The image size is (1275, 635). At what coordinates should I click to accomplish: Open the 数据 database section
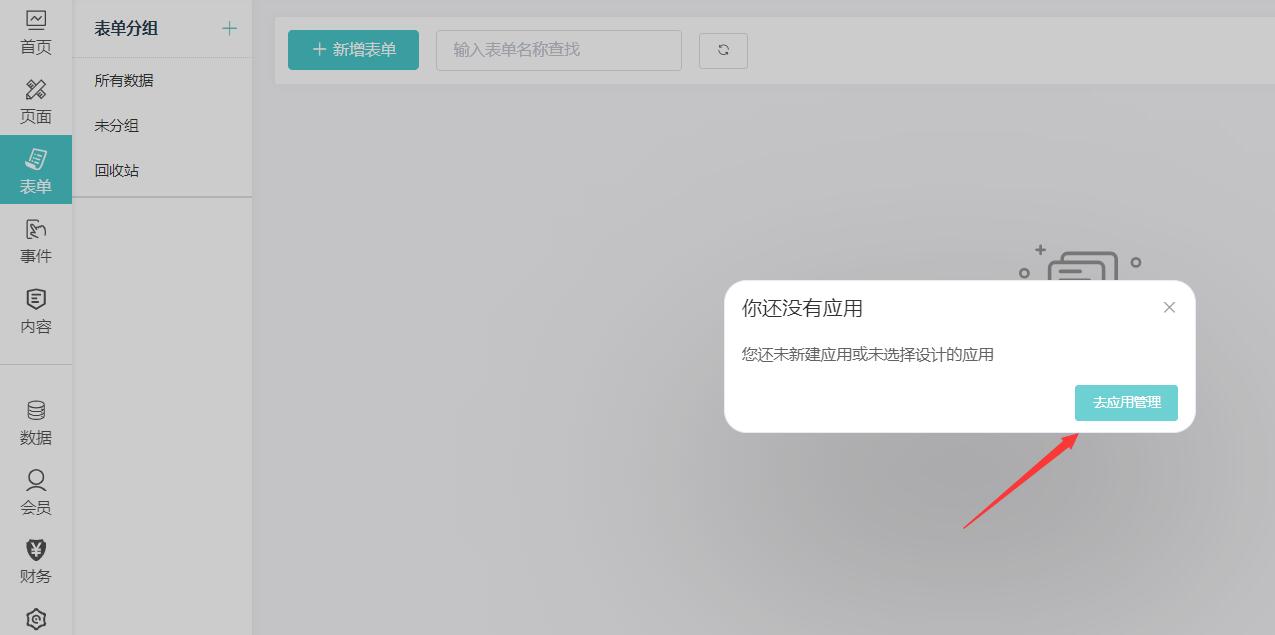tap(36, 423)
